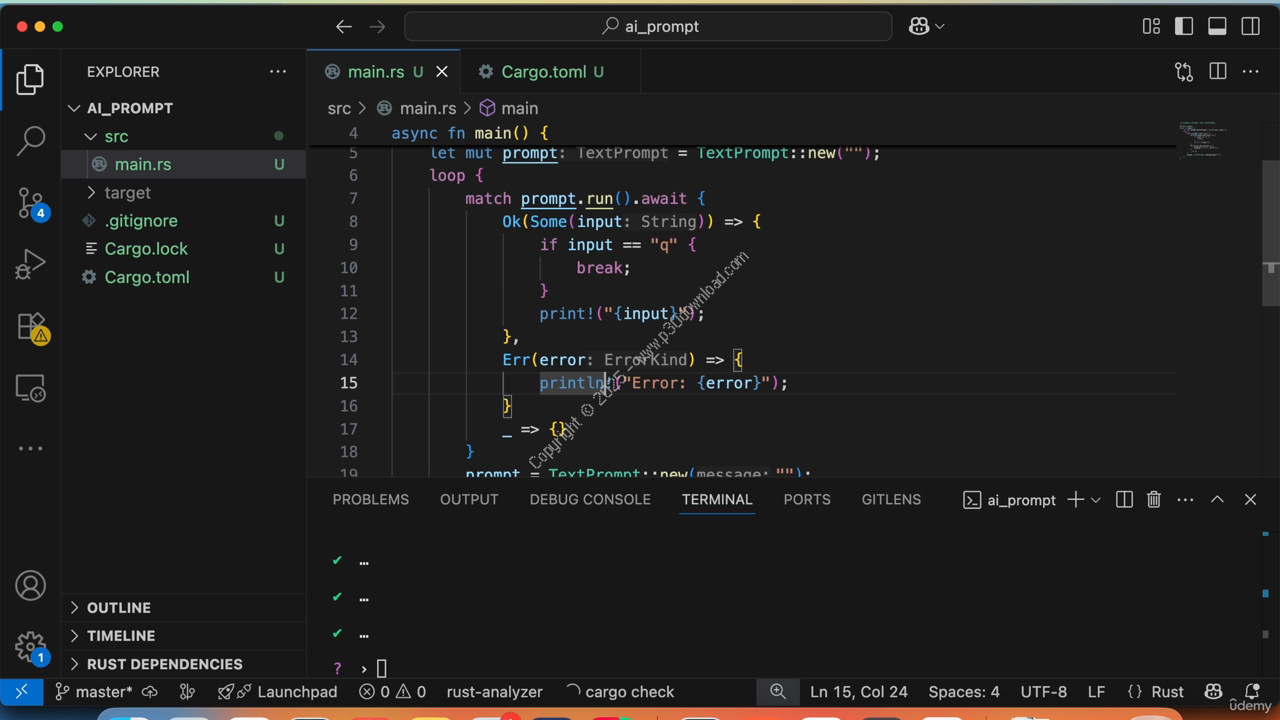Open editor More Actions ellipsis

1250,72
